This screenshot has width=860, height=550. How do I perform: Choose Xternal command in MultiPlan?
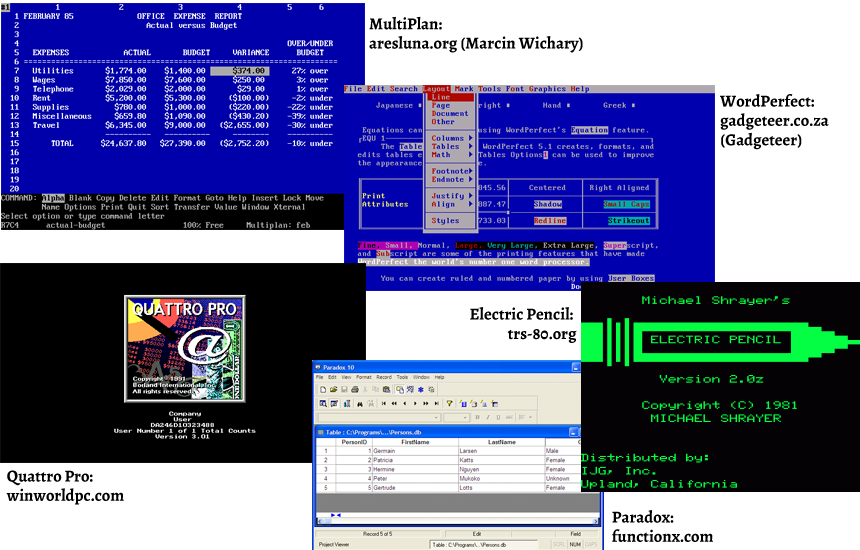click(x=289, y=207)
